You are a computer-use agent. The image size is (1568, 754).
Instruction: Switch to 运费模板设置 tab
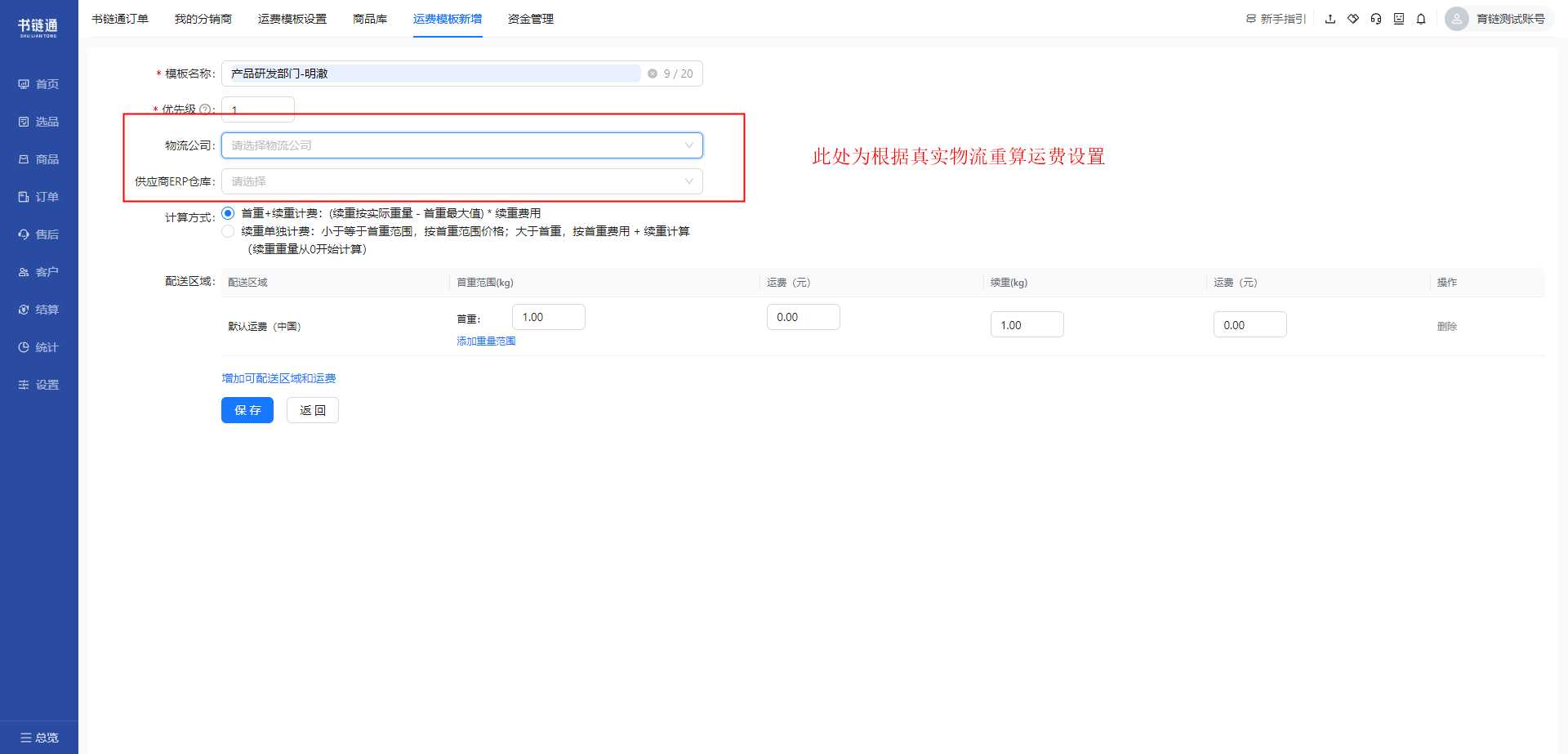292,19
